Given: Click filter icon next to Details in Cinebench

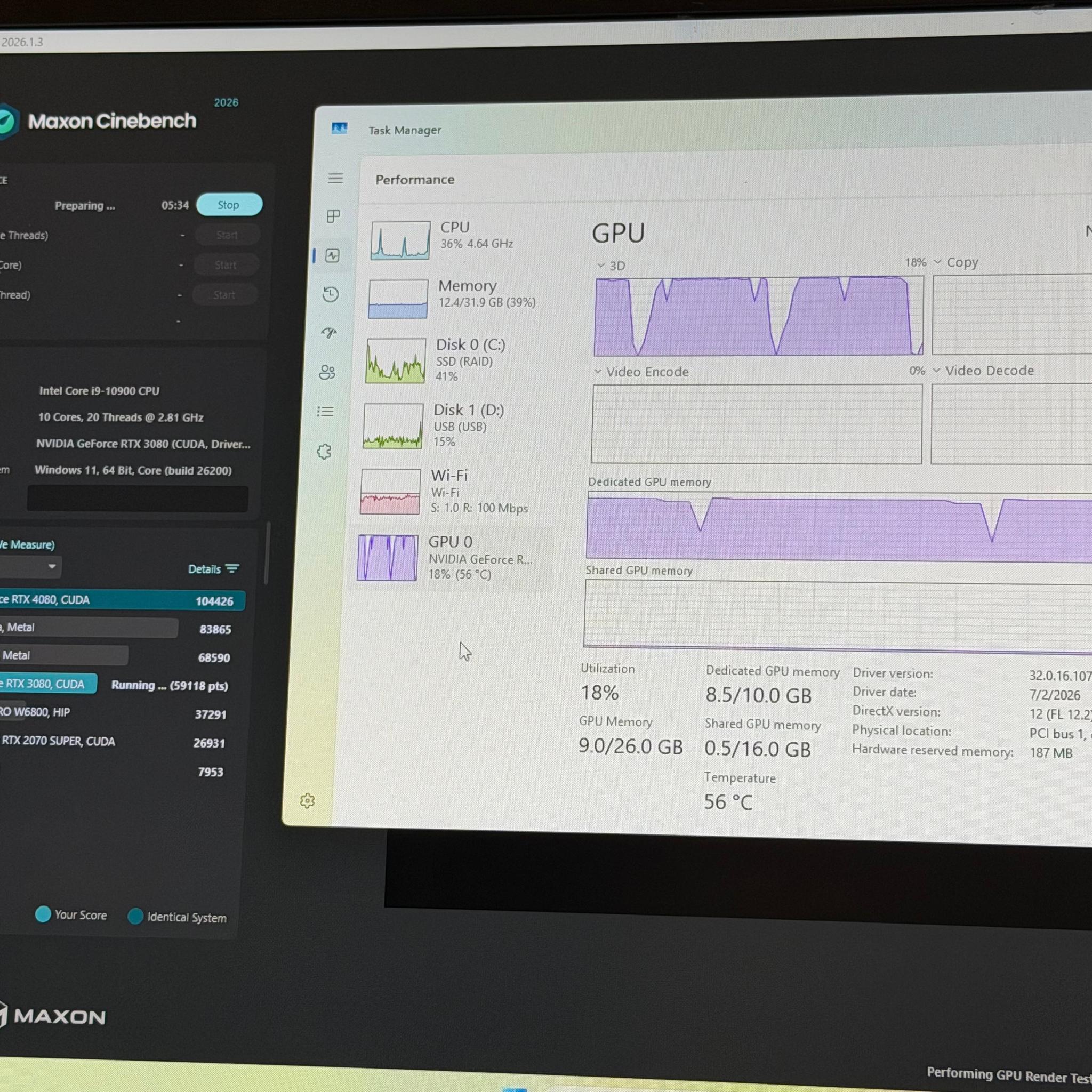Looking at the screenshot, I should click(x=232, y=568).
